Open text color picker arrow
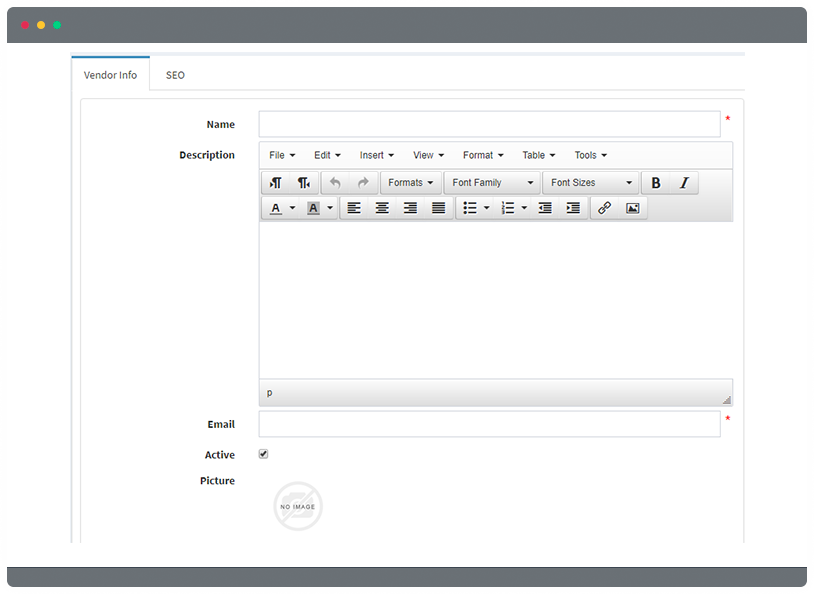814x594 pixels. point(293,208)
